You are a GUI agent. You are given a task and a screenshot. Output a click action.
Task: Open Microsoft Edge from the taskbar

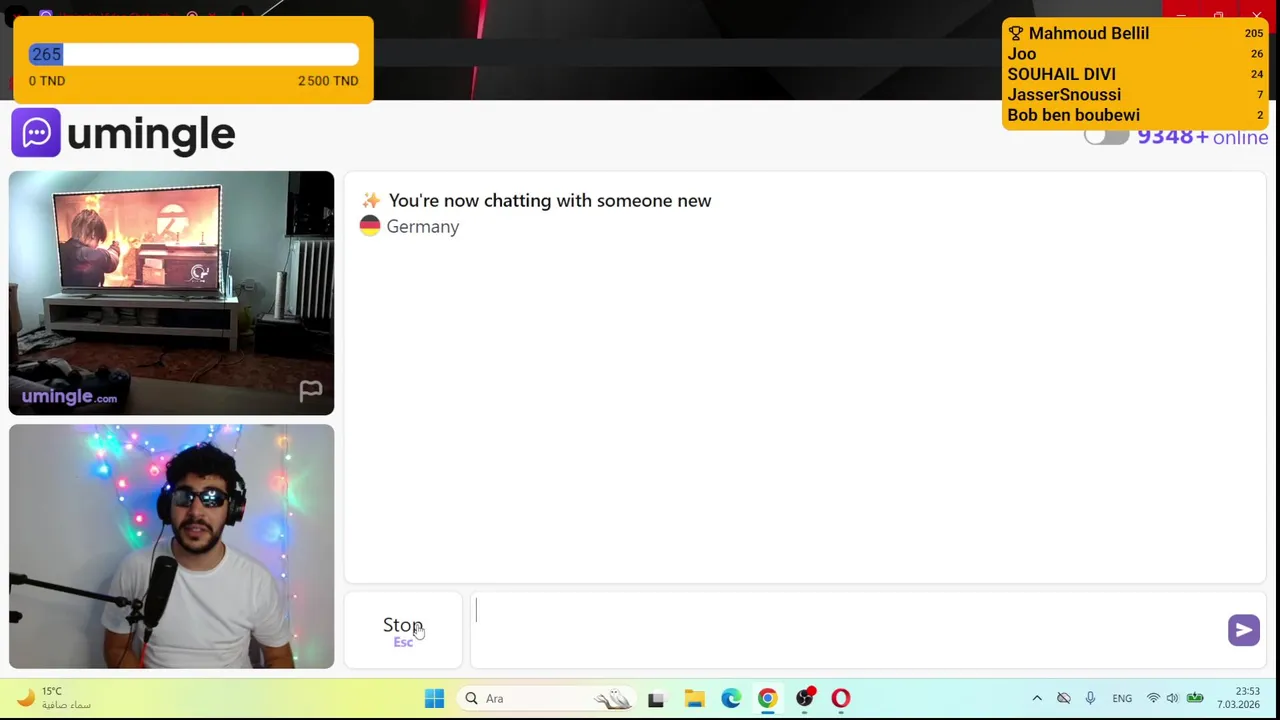(731, 698)
